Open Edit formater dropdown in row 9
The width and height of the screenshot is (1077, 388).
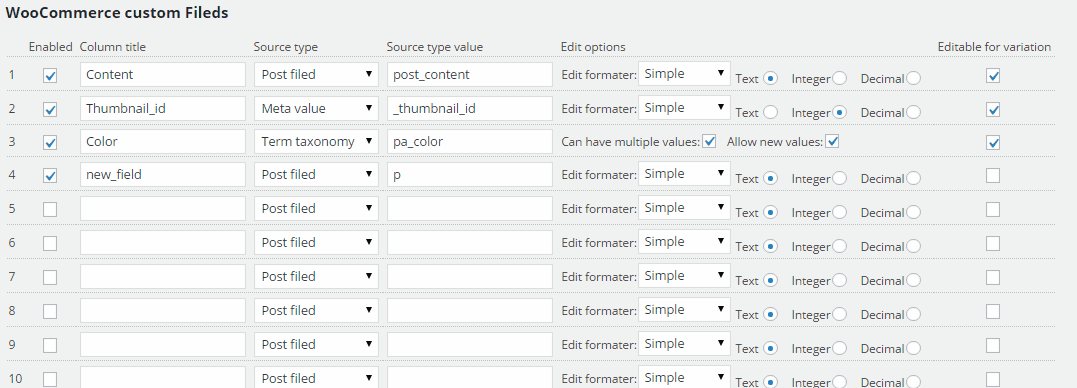684,344
